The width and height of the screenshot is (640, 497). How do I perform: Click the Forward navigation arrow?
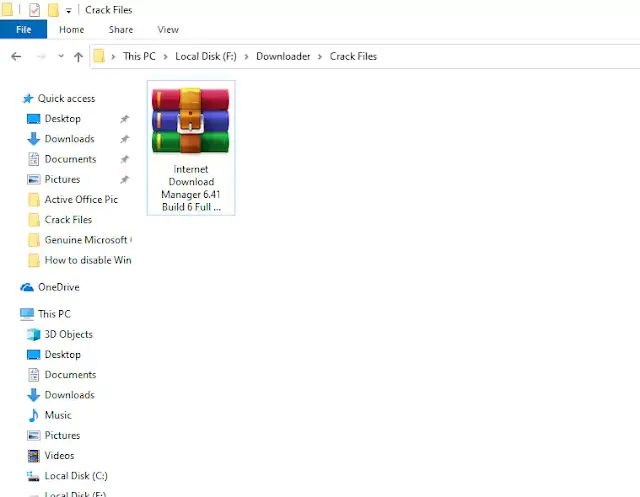click(41, 56)
